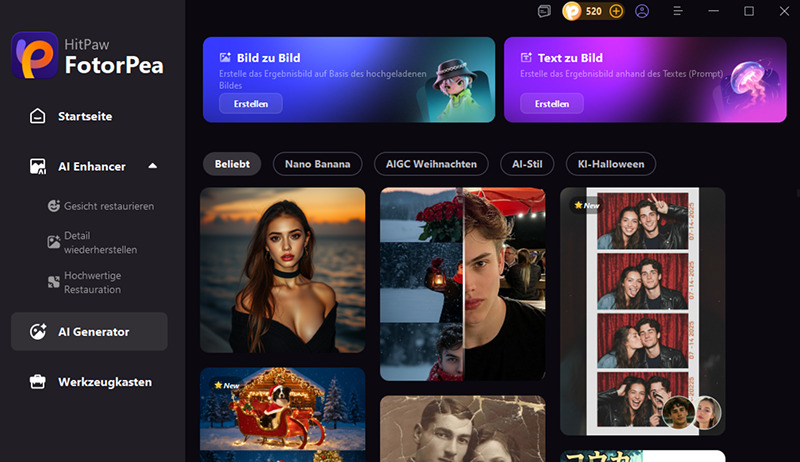This screenshot has width=800, height=462.
Task: Go to Startseite in the sidebar
Action: [x=85, y=116]
